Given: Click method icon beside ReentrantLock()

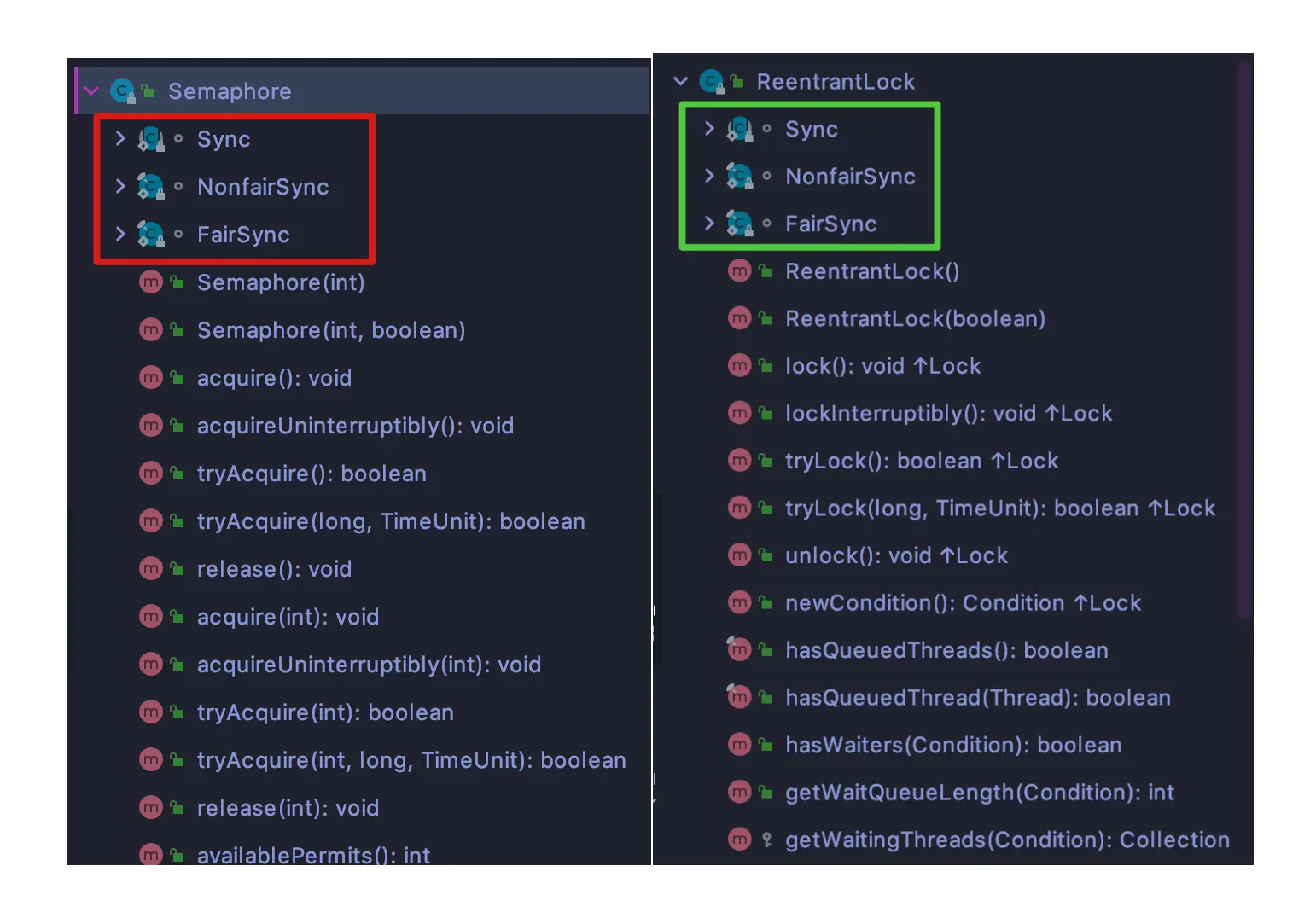Looking at the screenshot, I should 739,271.
